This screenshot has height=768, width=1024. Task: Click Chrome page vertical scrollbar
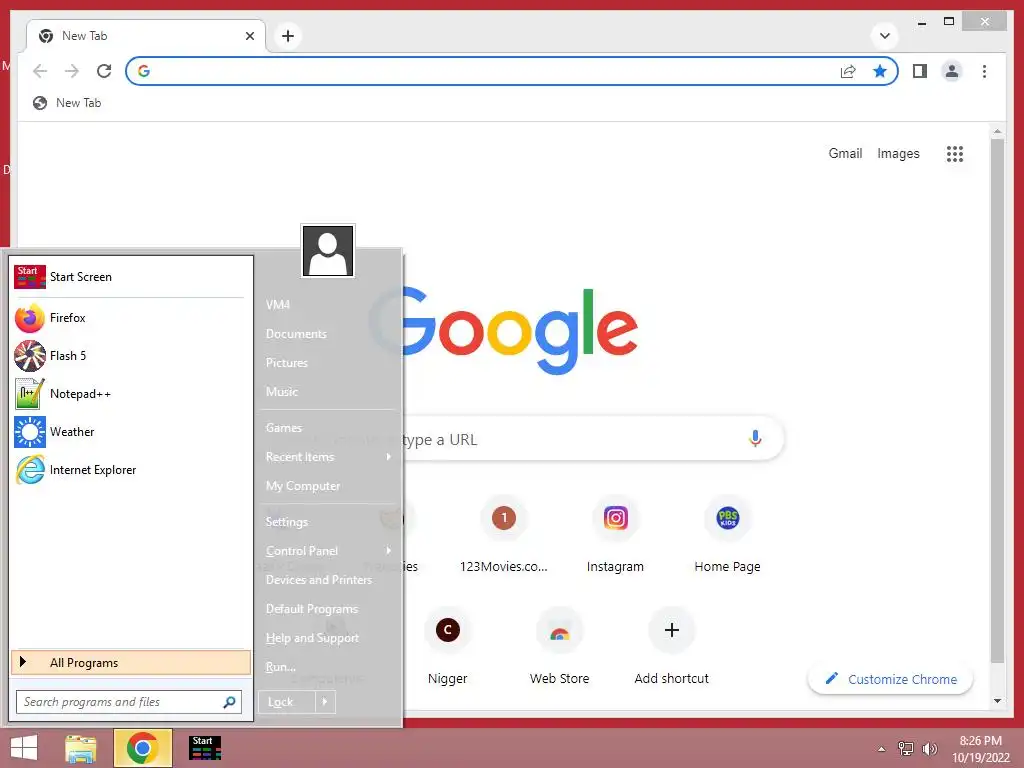997,400
